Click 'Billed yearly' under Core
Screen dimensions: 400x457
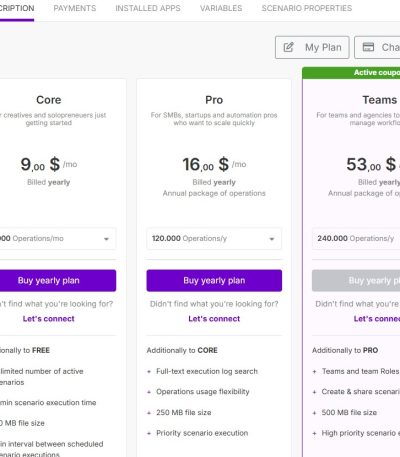pos(49,182)
